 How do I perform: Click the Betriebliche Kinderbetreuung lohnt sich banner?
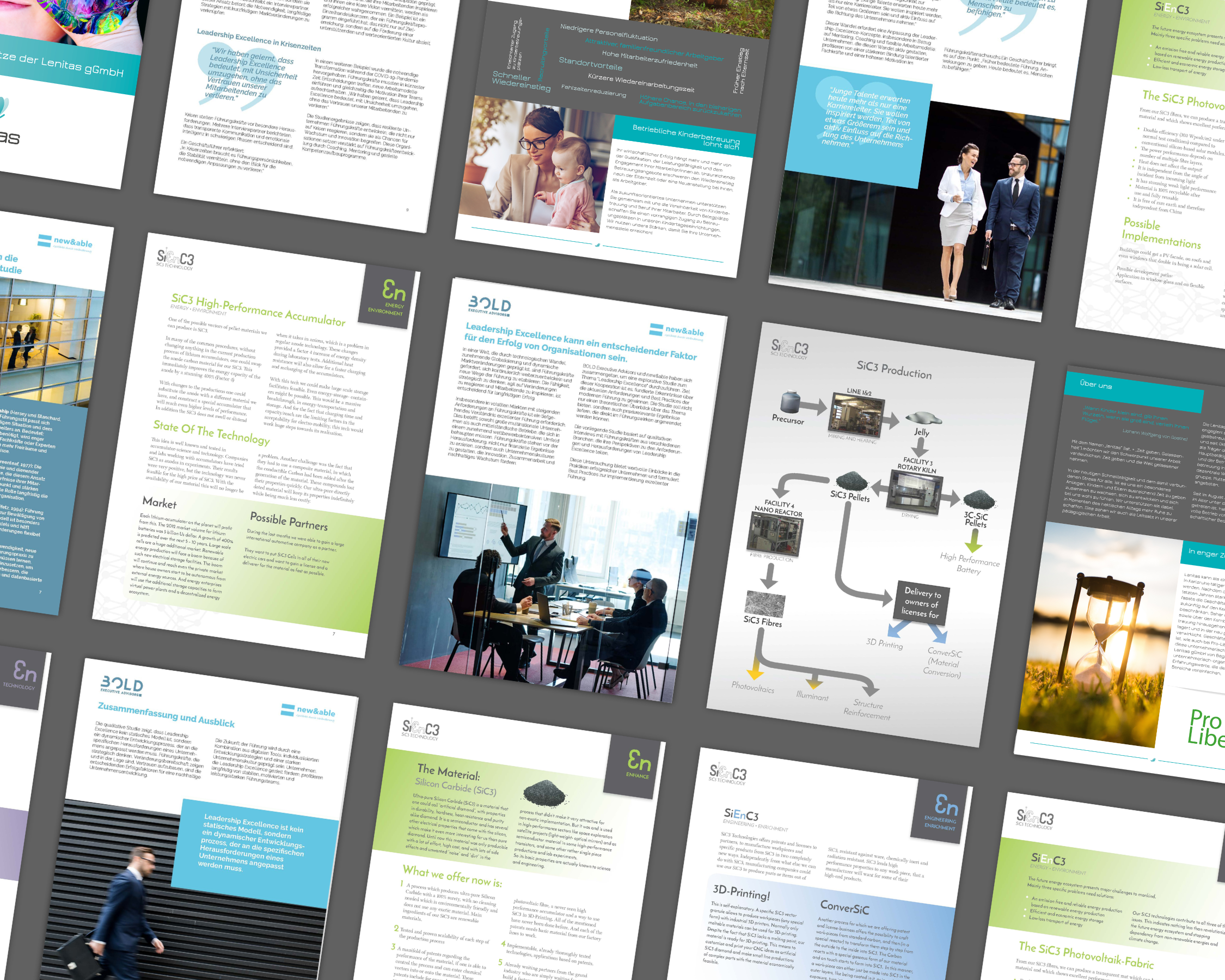[x=685, y=135]
